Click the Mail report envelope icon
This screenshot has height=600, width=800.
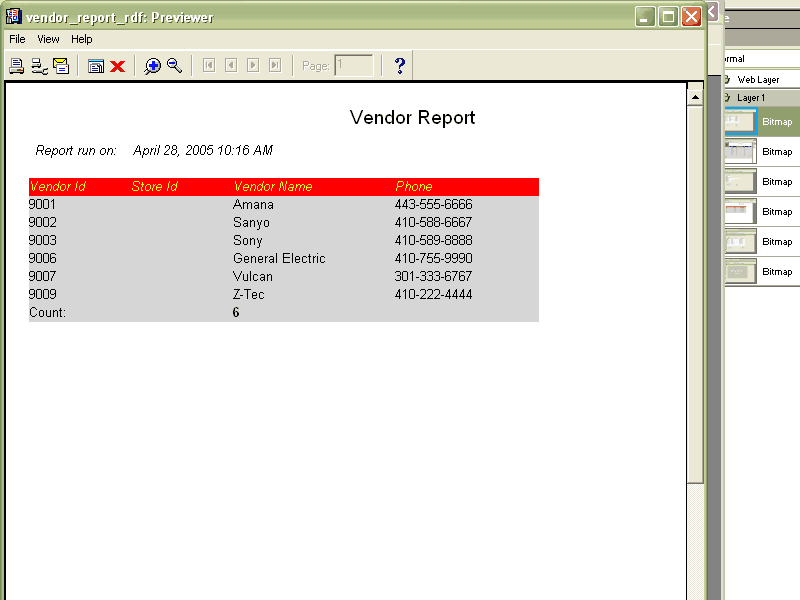point(61,66)
